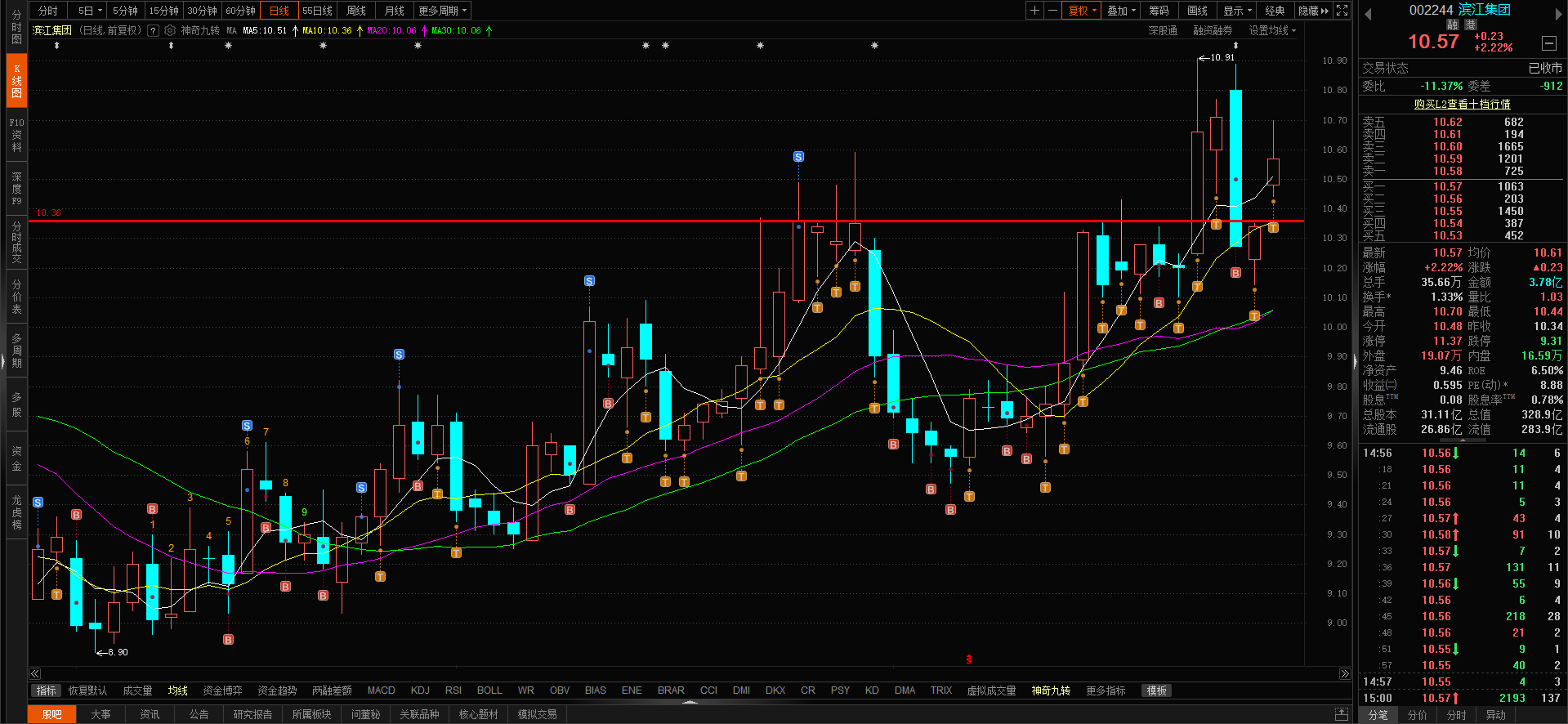Click the bottom-right export panel icon
Screen dimensions: 1568x724
click(x=1342, y=714)
